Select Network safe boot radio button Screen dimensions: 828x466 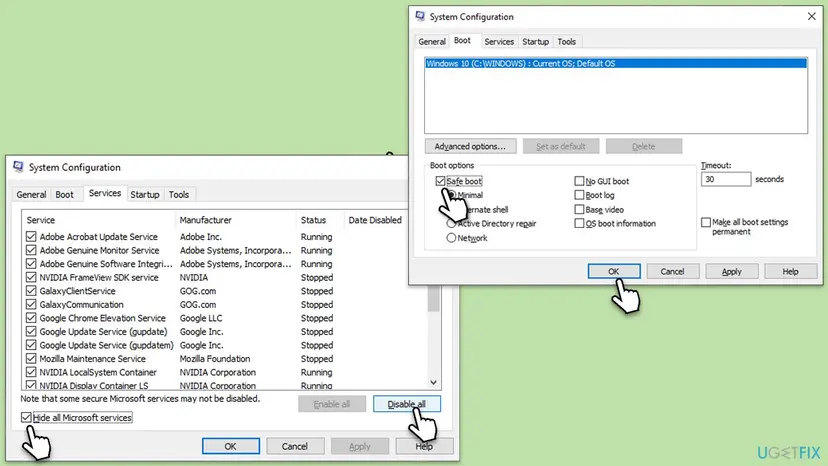tap(451, 238)
